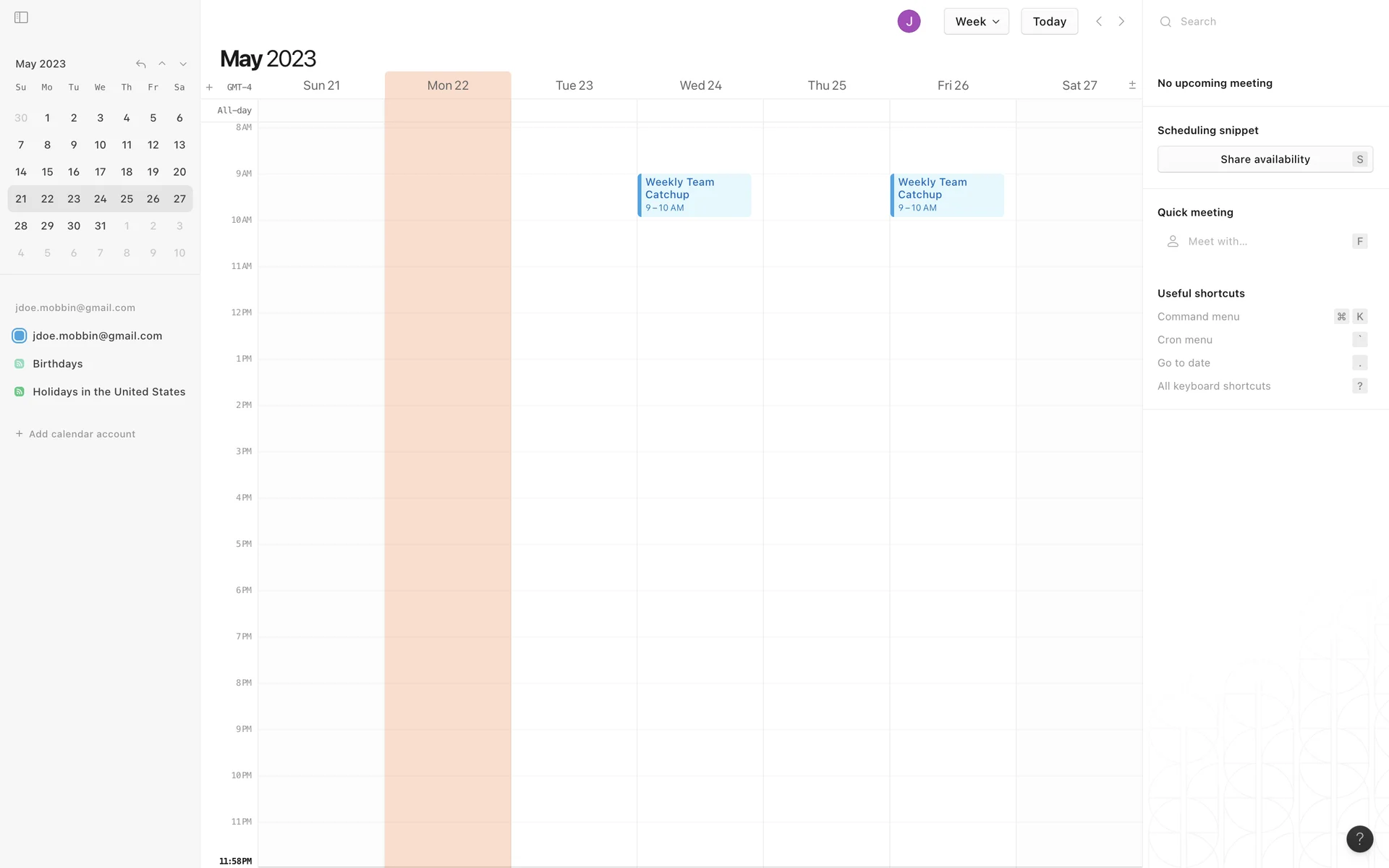Click the plus icon beside GMT-4
Screen dimensions: 1389x868
pyautogui.click(x=209, y=88)
